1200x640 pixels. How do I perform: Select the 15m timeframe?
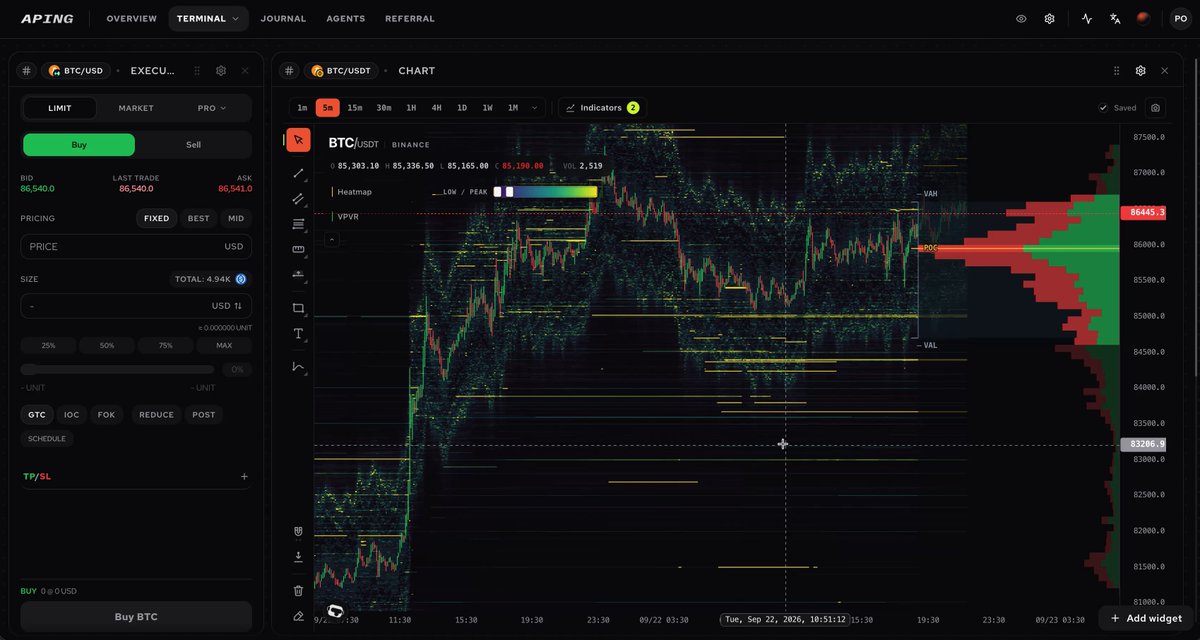[x=355, y=108]
